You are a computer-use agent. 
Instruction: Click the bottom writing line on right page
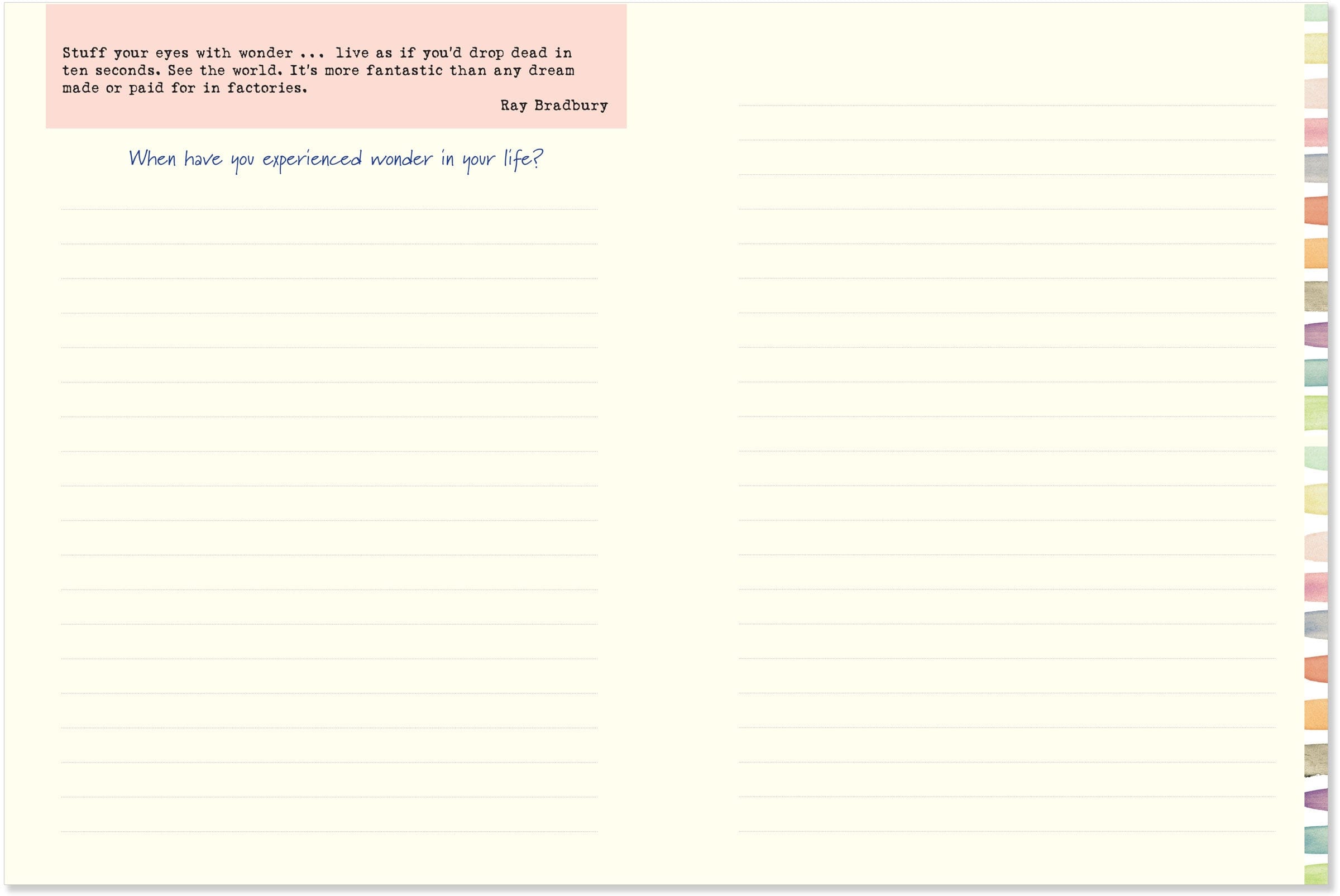click(x=1006, y=830)
